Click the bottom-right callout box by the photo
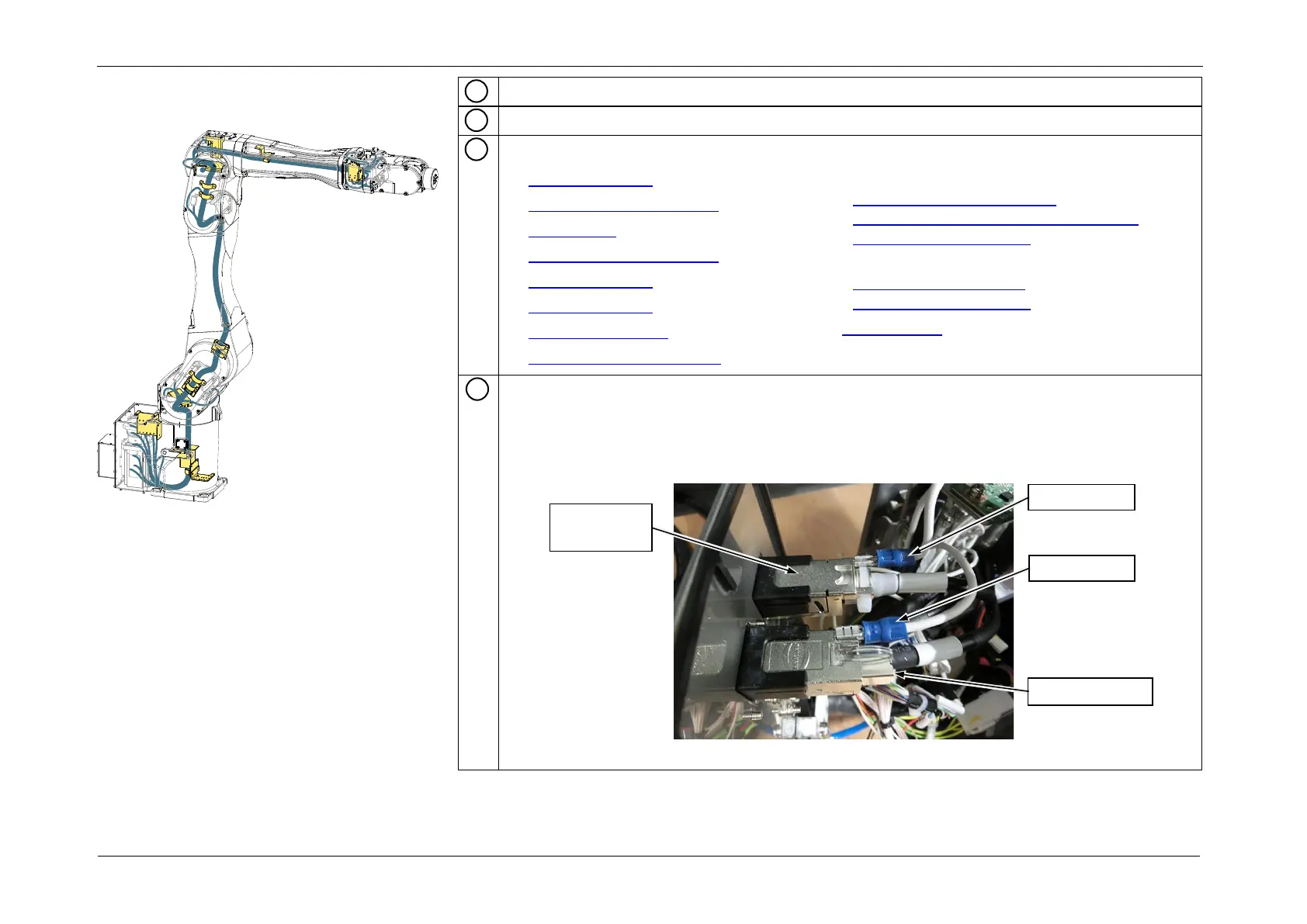Image resolution: width=1307 pixels, height=924 pixels. click(1090, 691)
